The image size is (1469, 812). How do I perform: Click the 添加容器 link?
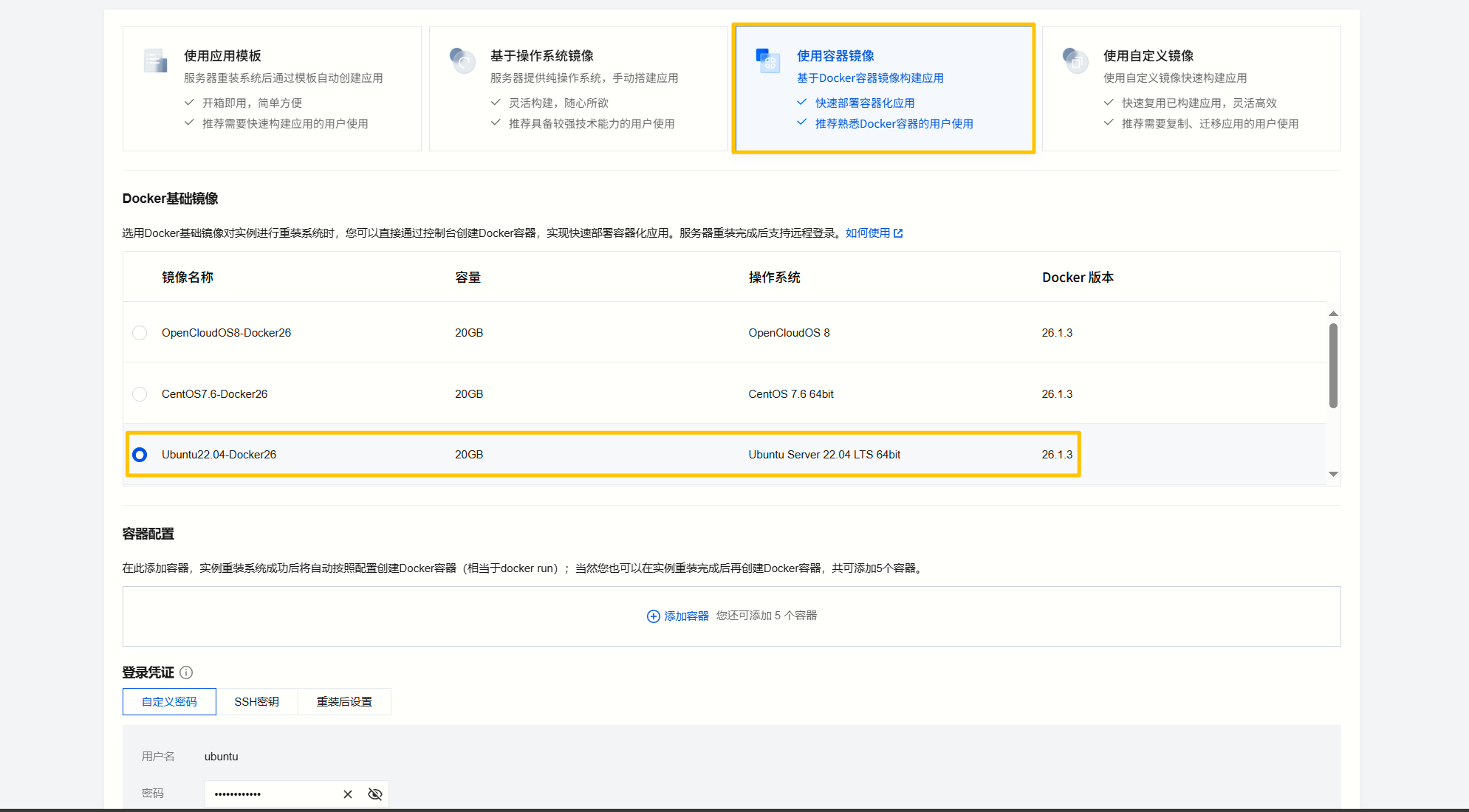coord(686,616)
